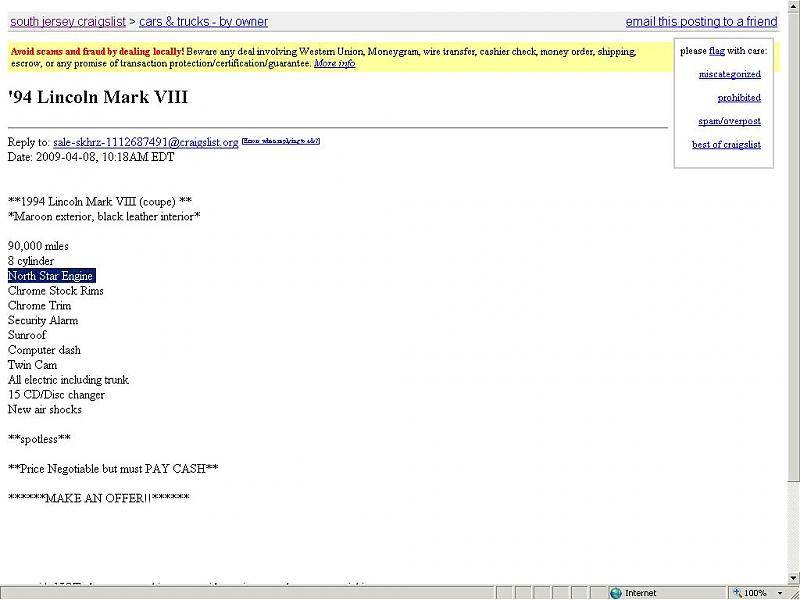
Task: Click the MAKE AN OFFER!! line
Action: [98, 498]
